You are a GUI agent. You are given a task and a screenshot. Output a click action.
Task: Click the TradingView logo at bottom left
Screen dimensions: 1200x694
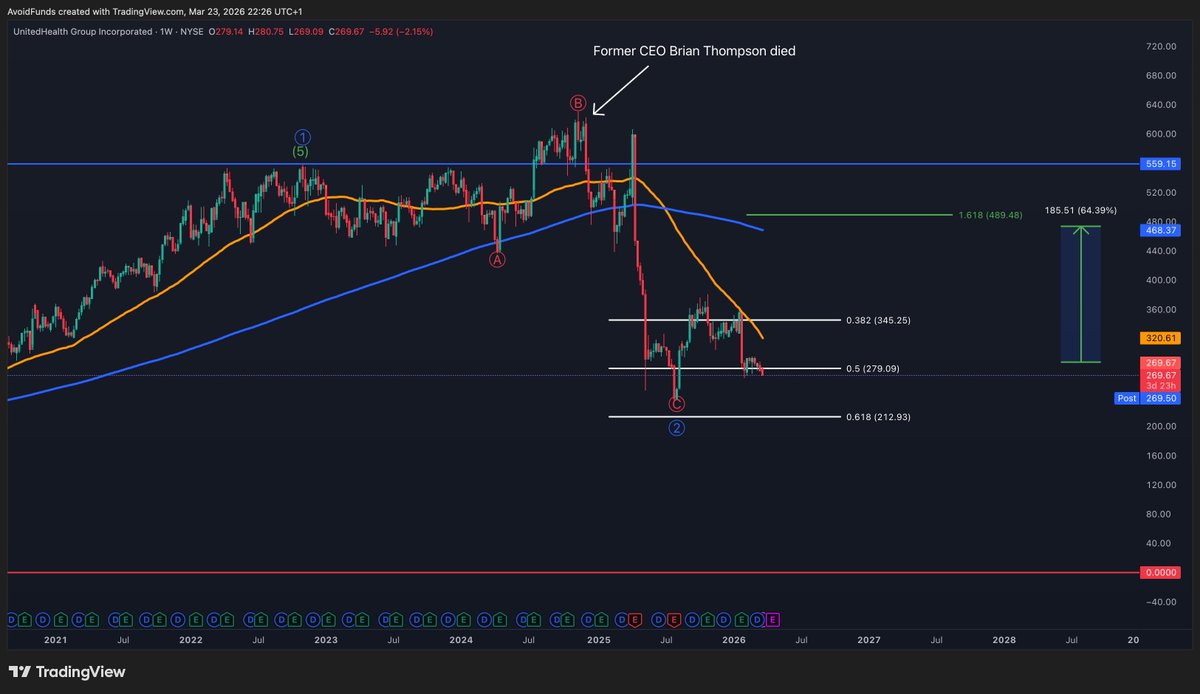click(66, 672)
